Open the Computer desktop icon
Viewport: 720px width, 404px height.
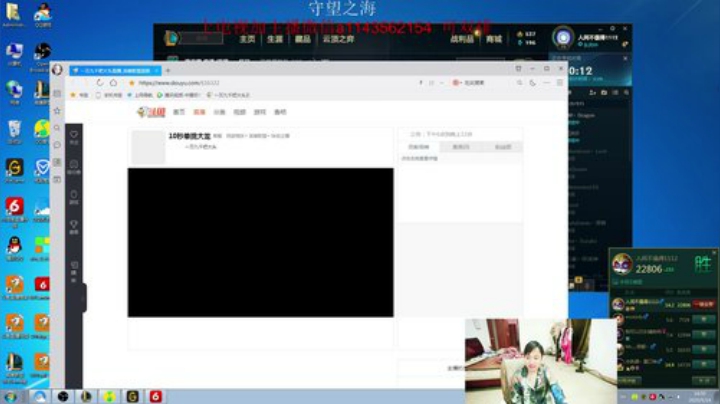coord(14,53)
